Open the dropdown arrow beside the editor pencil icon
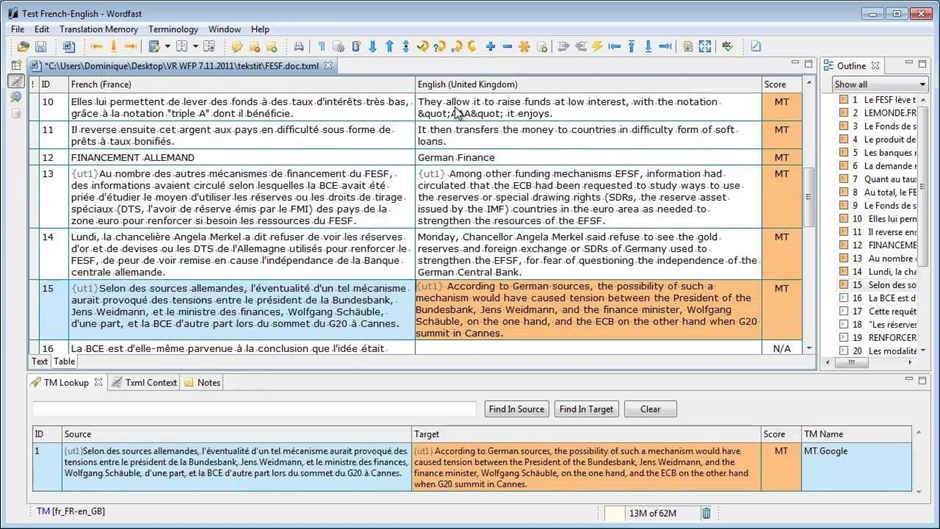The width and height of the screenshot is (940, 529). (167, 47)
